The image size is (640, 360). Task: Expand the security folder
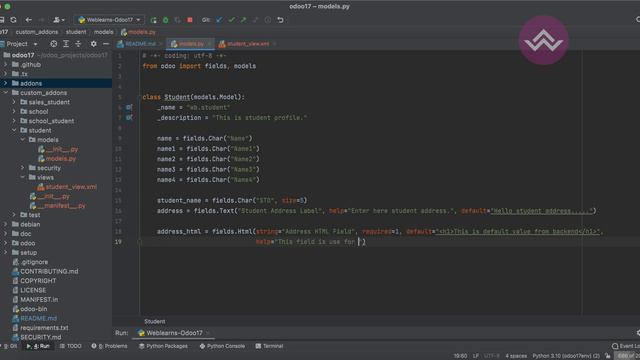(x=22, y=168)
